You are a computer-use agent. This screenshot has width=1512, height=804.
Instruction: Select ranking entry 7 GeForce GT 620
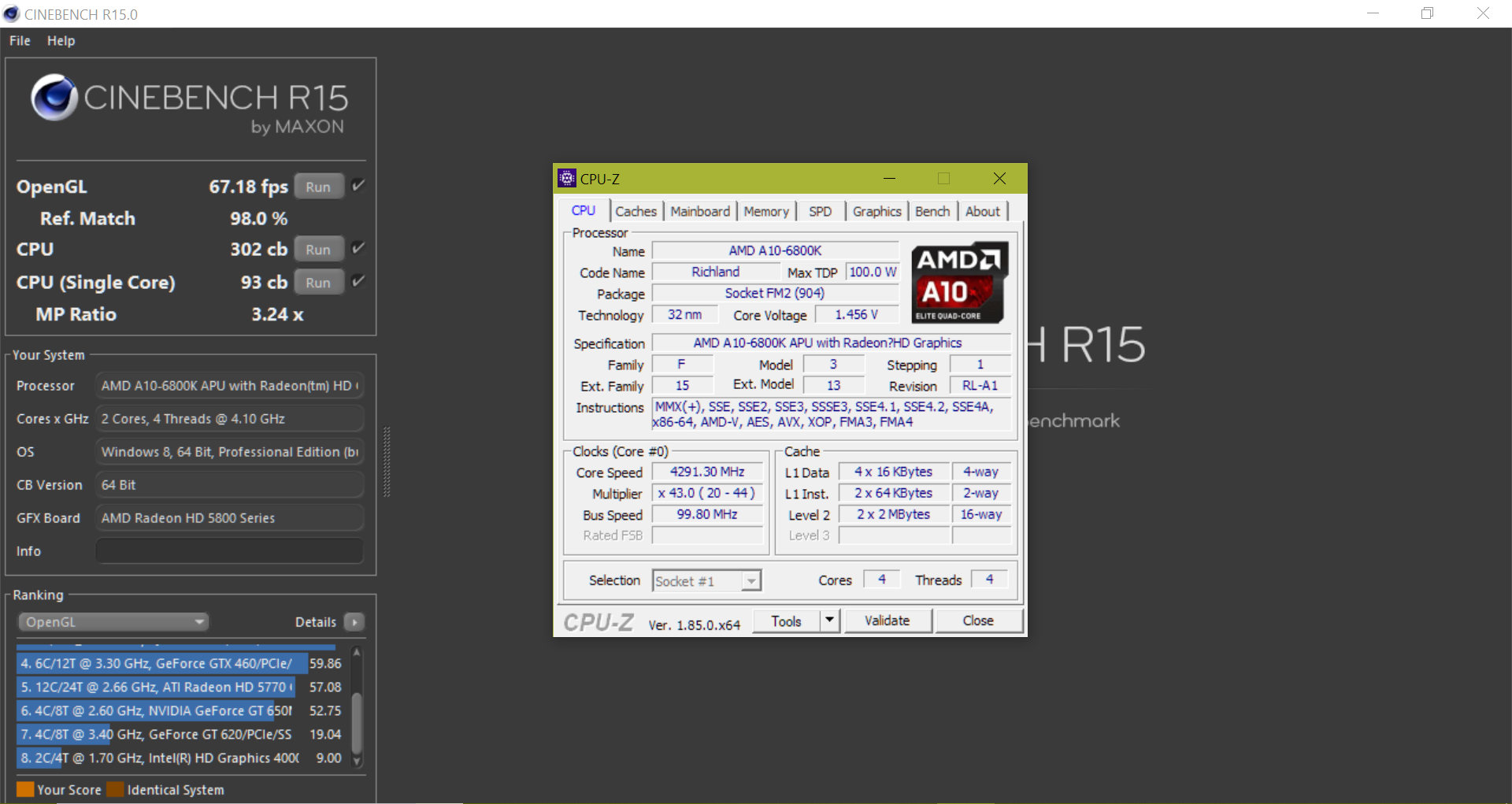180,735
